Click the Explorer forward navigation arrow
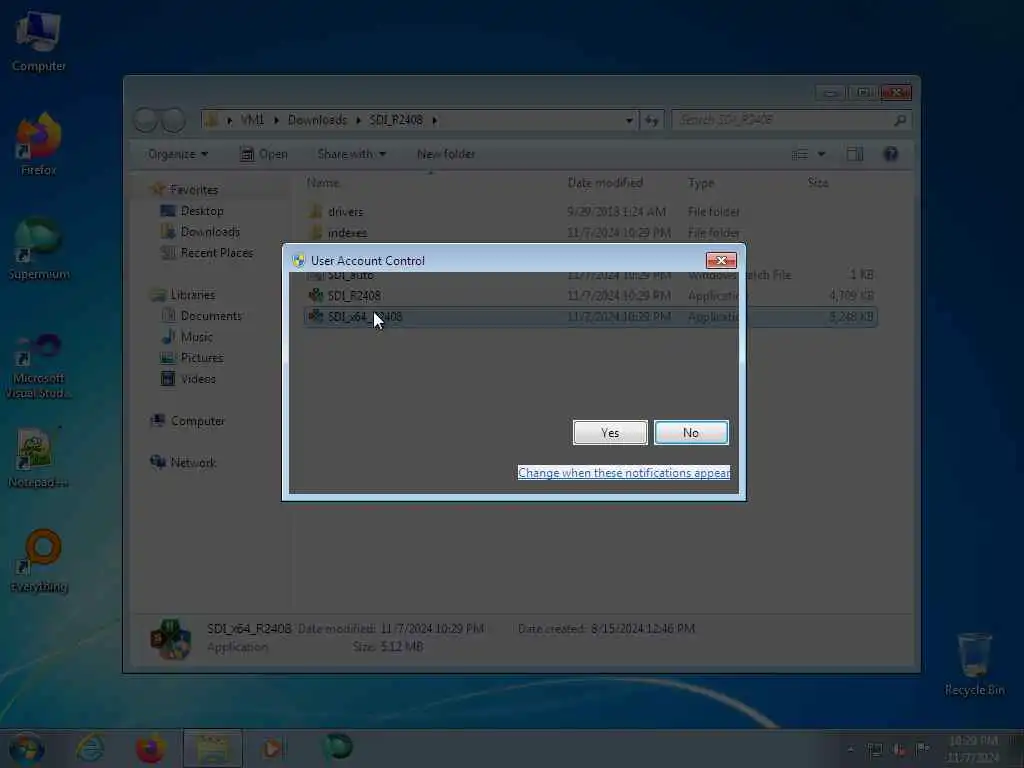Viewport: 1024px width, 768px height. (174, 120)
